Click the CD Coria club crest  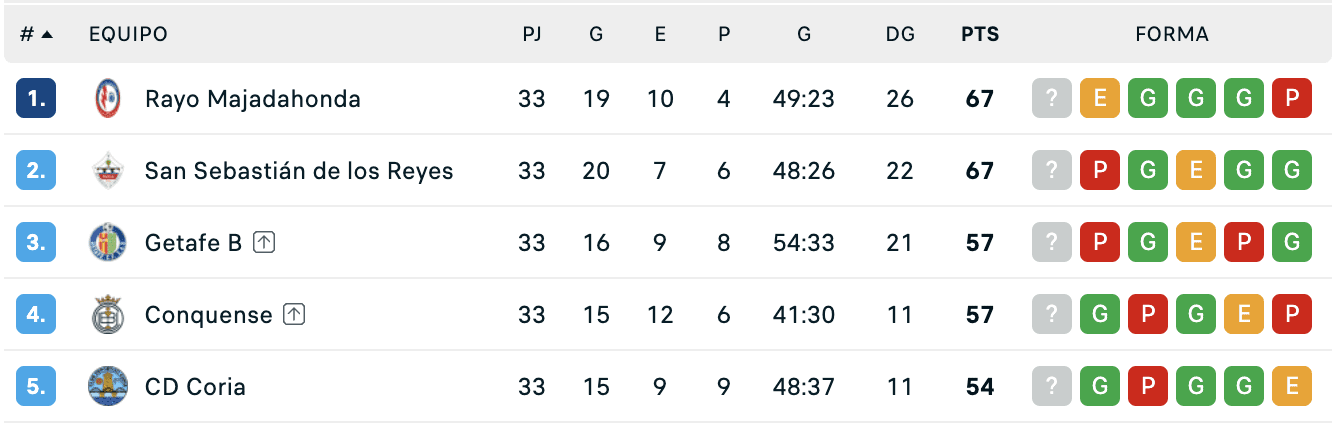click(106, 387)
